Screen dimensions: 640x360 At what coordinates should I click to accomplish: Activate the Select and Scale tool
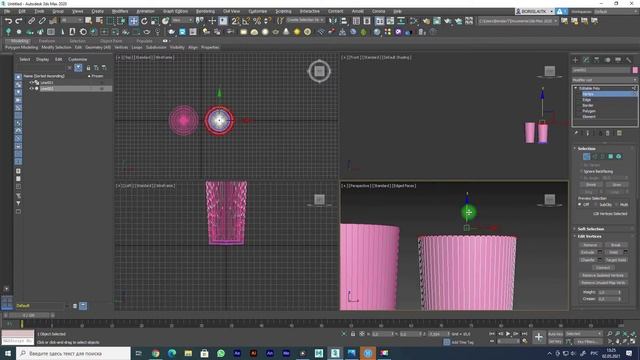coord(155,20)
